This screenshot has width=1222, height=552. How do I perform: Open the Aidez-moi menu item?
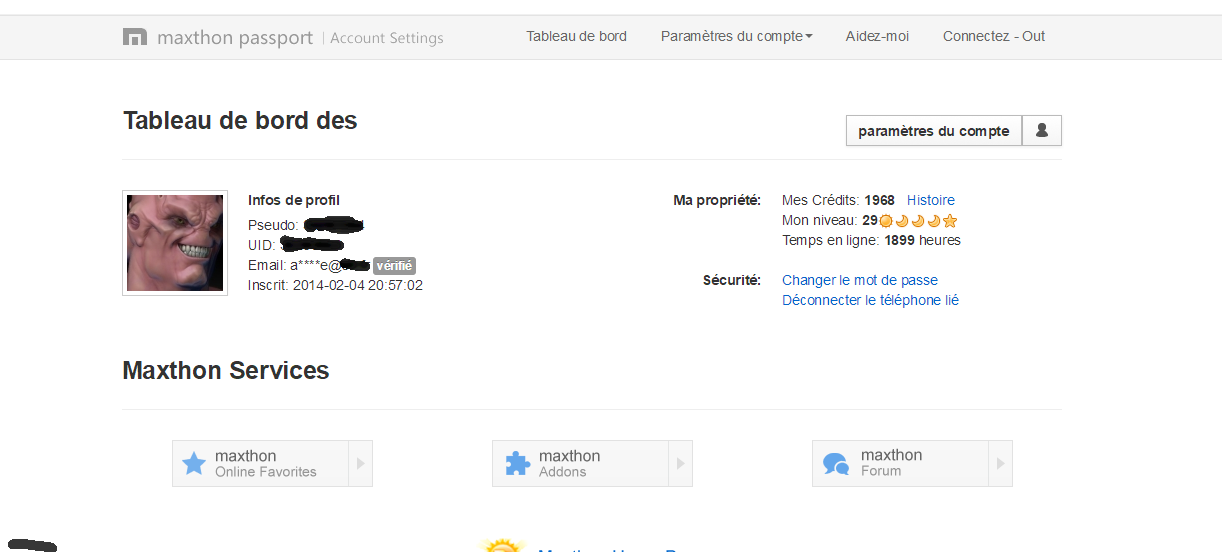click(x=877, y=36)
